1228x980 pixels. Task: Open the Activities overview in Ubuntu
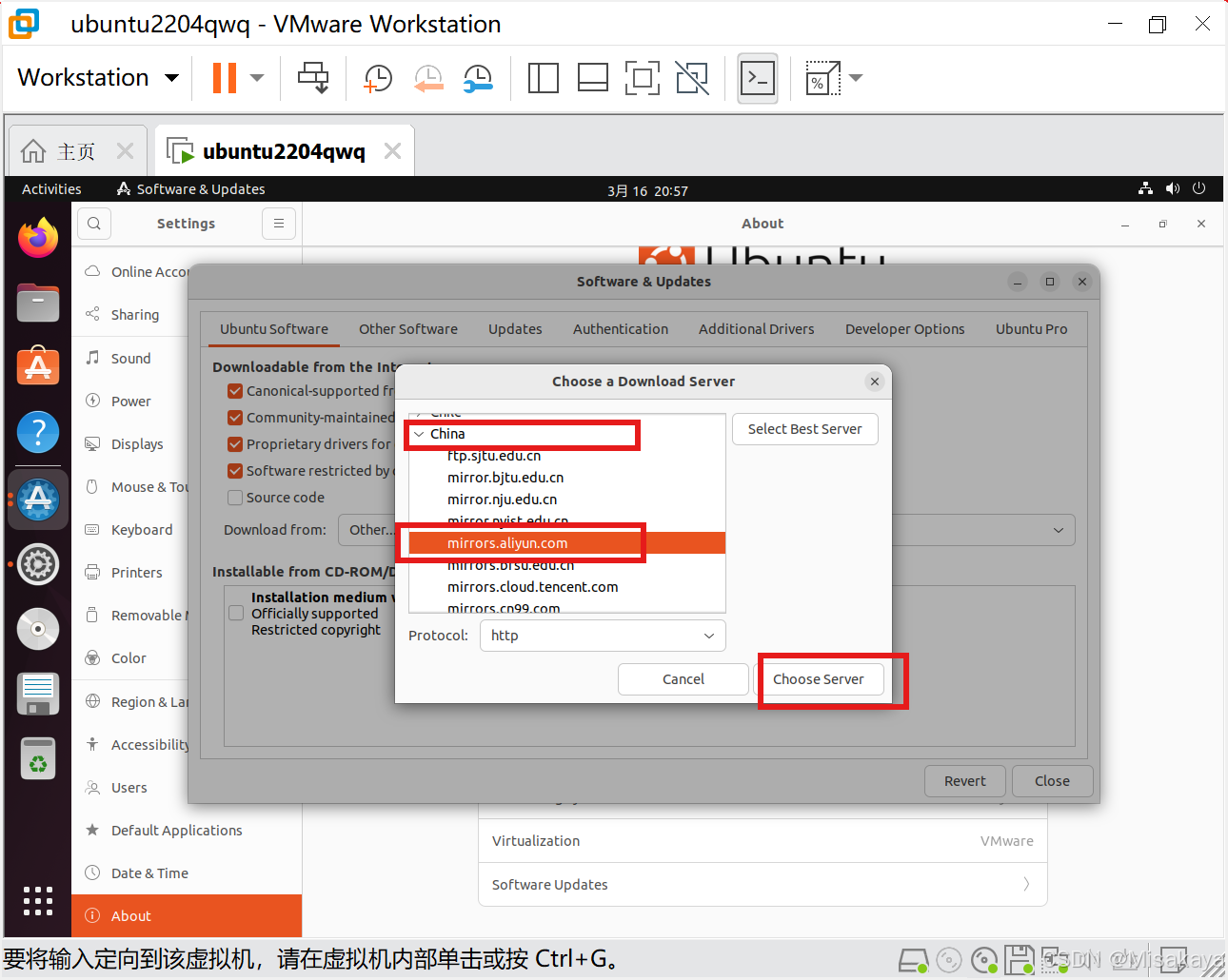click(x=51, y=189)
